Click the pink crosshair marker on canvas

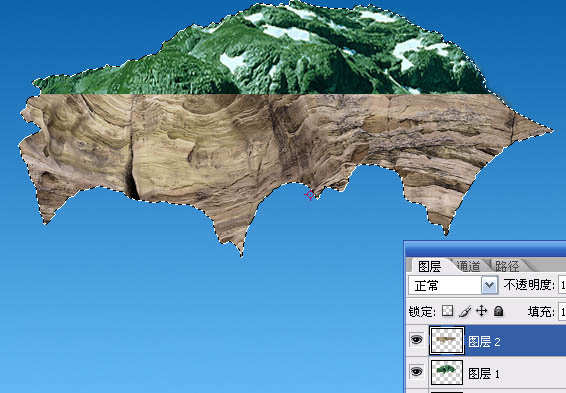pos(310,195)
